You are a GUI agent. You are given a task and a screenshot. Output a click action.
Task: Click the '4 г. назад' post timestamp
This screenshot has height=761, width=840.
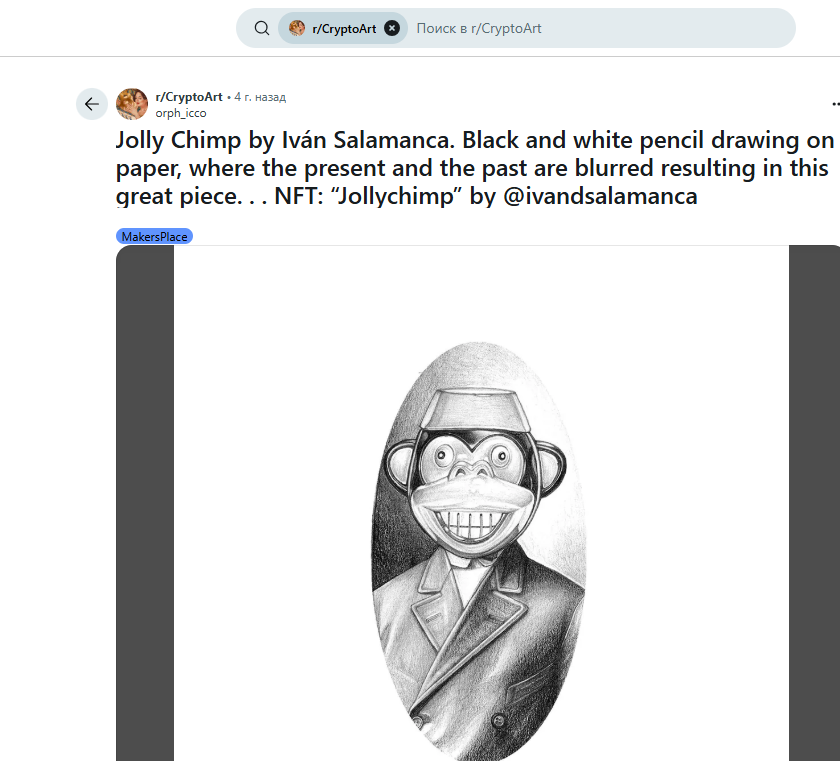260,97
